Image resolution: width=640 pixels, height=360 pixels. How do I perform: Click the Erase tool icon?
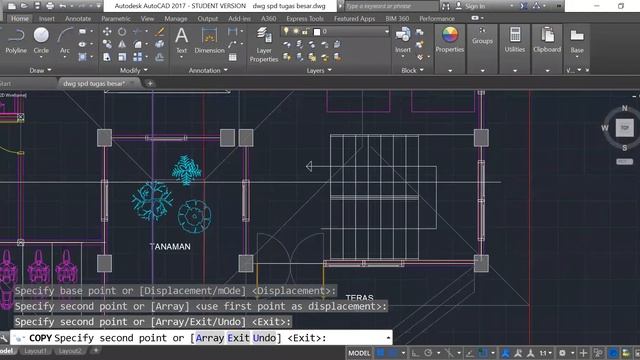coord(160,31)
